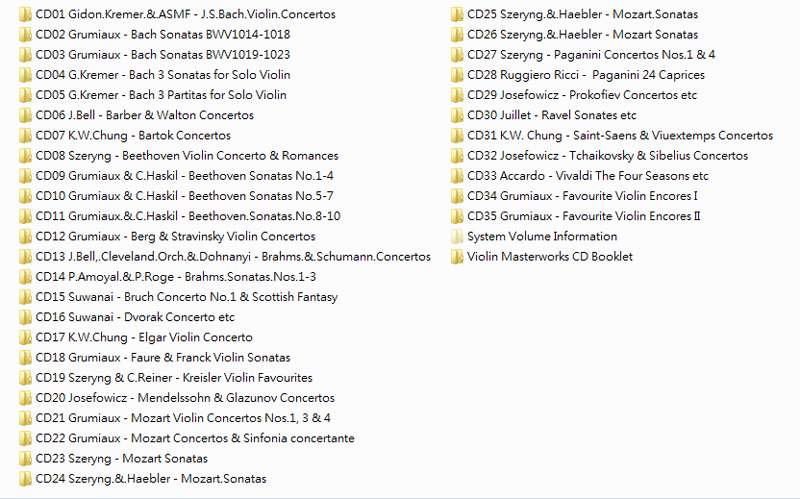Click folder icon beside CD07 K.W.Chung Bartok Concertos

tap(24, 136)
